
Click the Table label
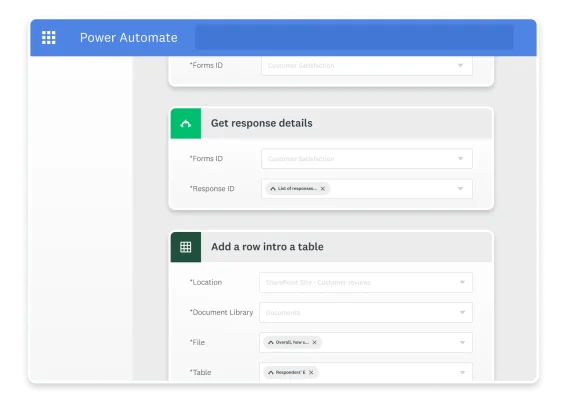[x=200, y=372]
